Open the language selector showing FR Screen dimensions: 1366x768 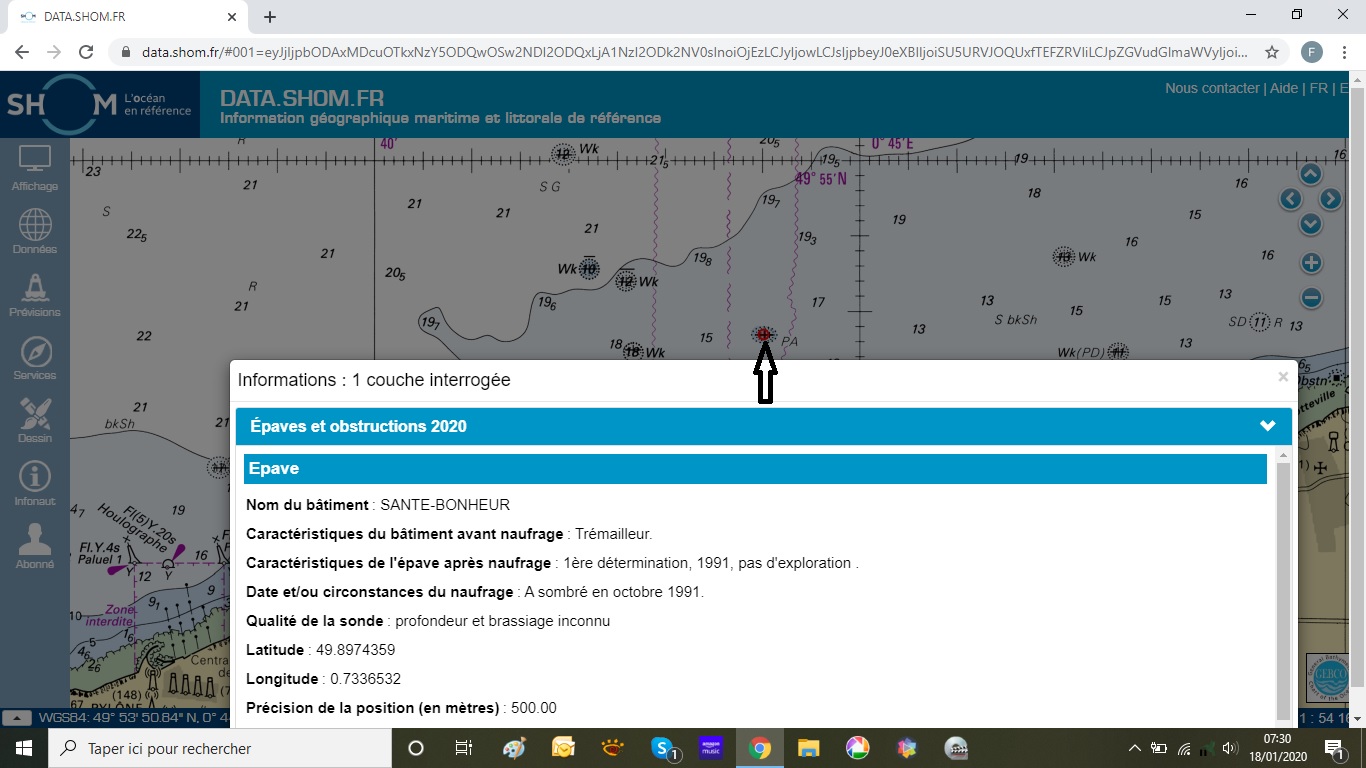point(1320,88)
